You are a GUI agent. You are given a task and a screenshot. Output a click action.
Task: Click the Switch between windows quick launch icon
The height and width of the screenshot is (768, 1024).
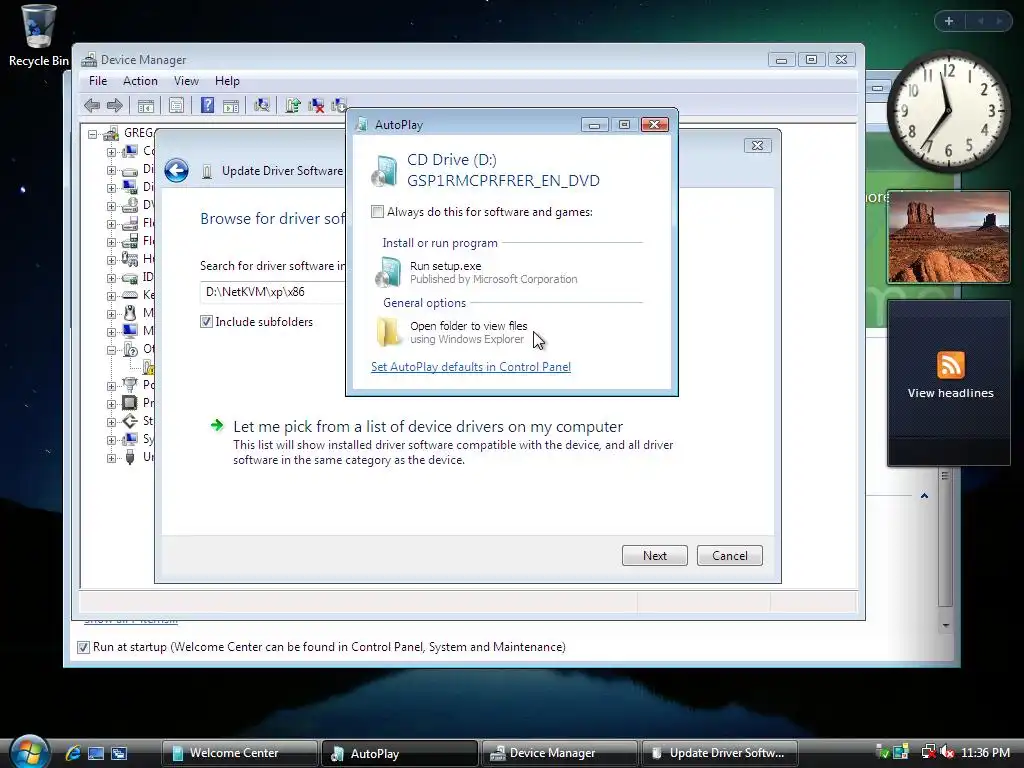point(119,753)
